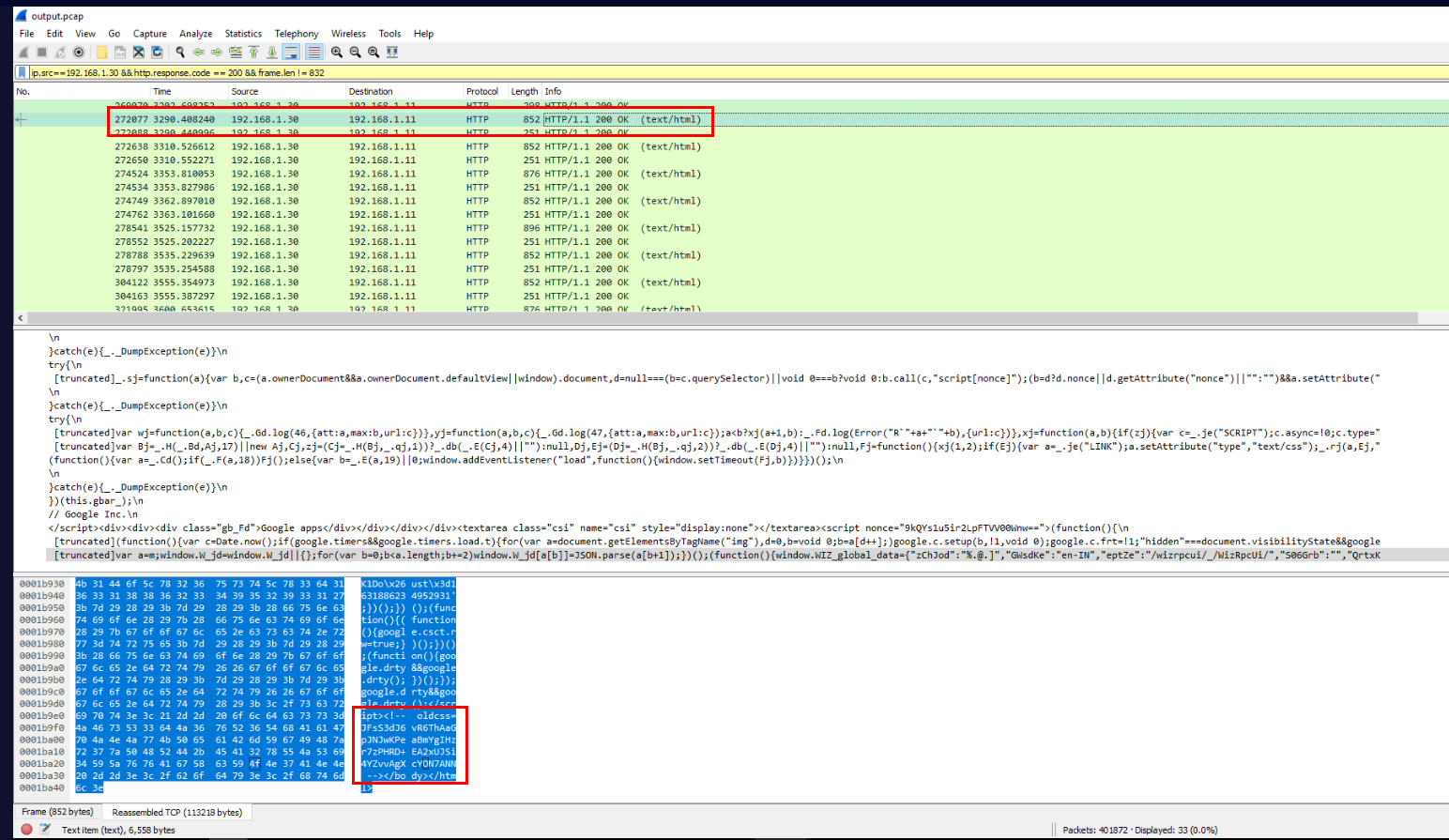Select packet number 278788 row
Screen dimensions: 1449x840
point(731,255)
